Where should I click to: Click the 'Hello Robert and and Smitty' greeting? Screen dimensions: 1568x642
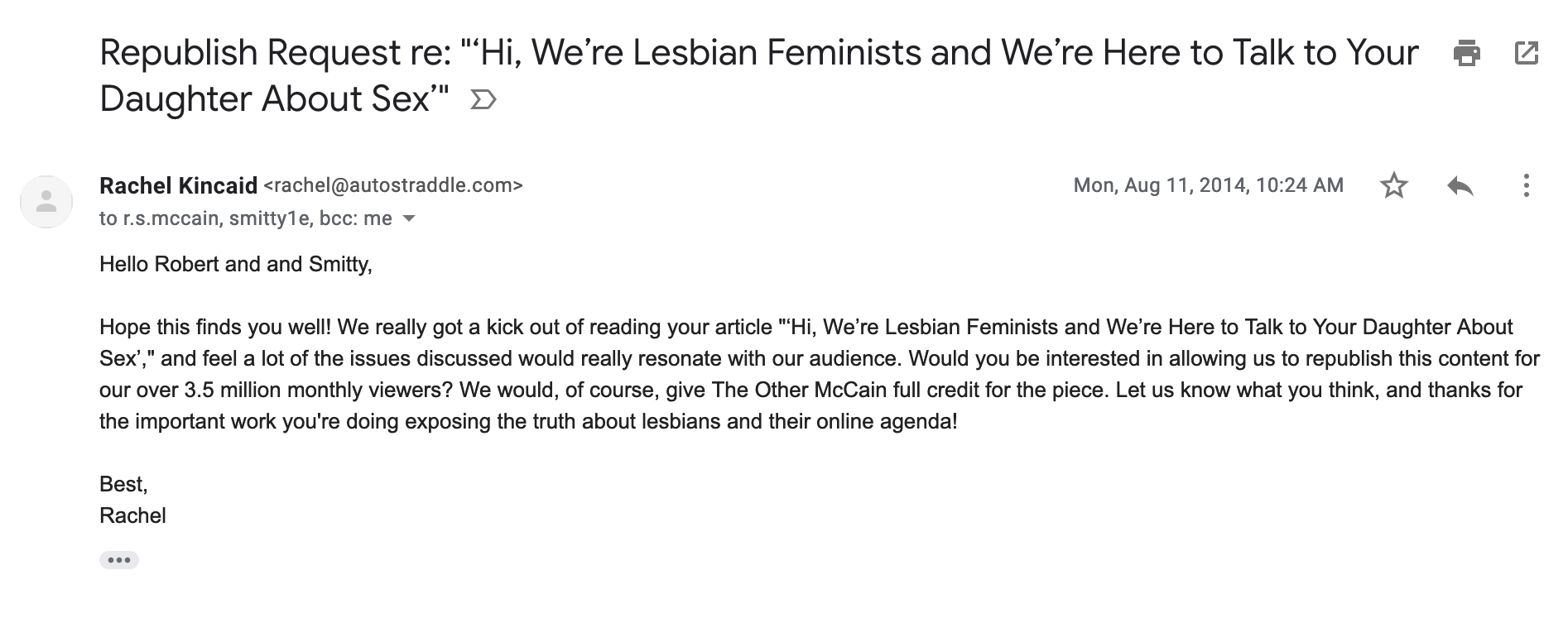click(x=236, y=264)
